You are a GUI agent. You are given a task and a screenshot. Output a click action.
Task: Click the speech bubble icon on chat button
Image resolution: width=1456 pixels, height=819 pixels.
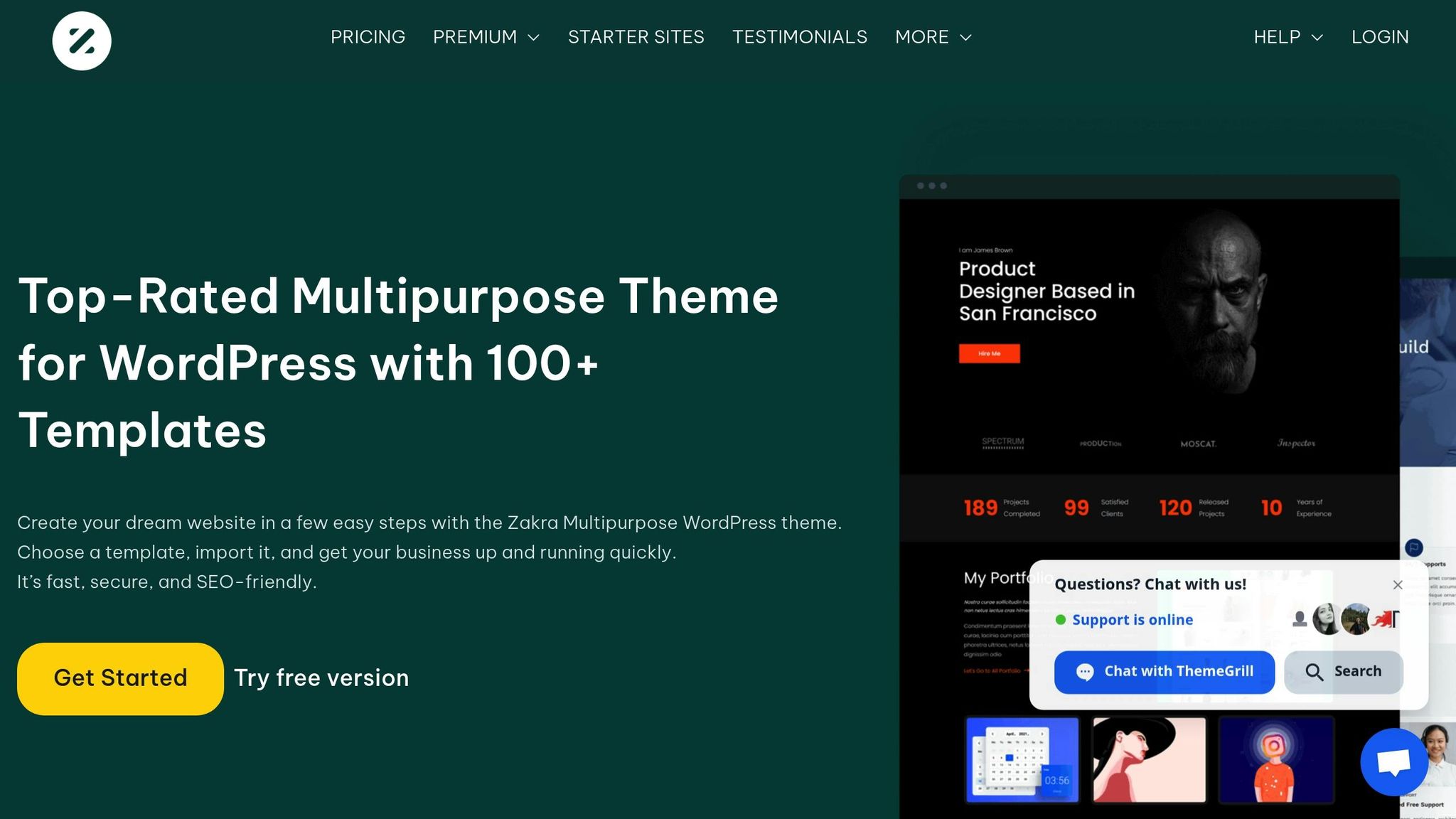tap(1085, 672)
